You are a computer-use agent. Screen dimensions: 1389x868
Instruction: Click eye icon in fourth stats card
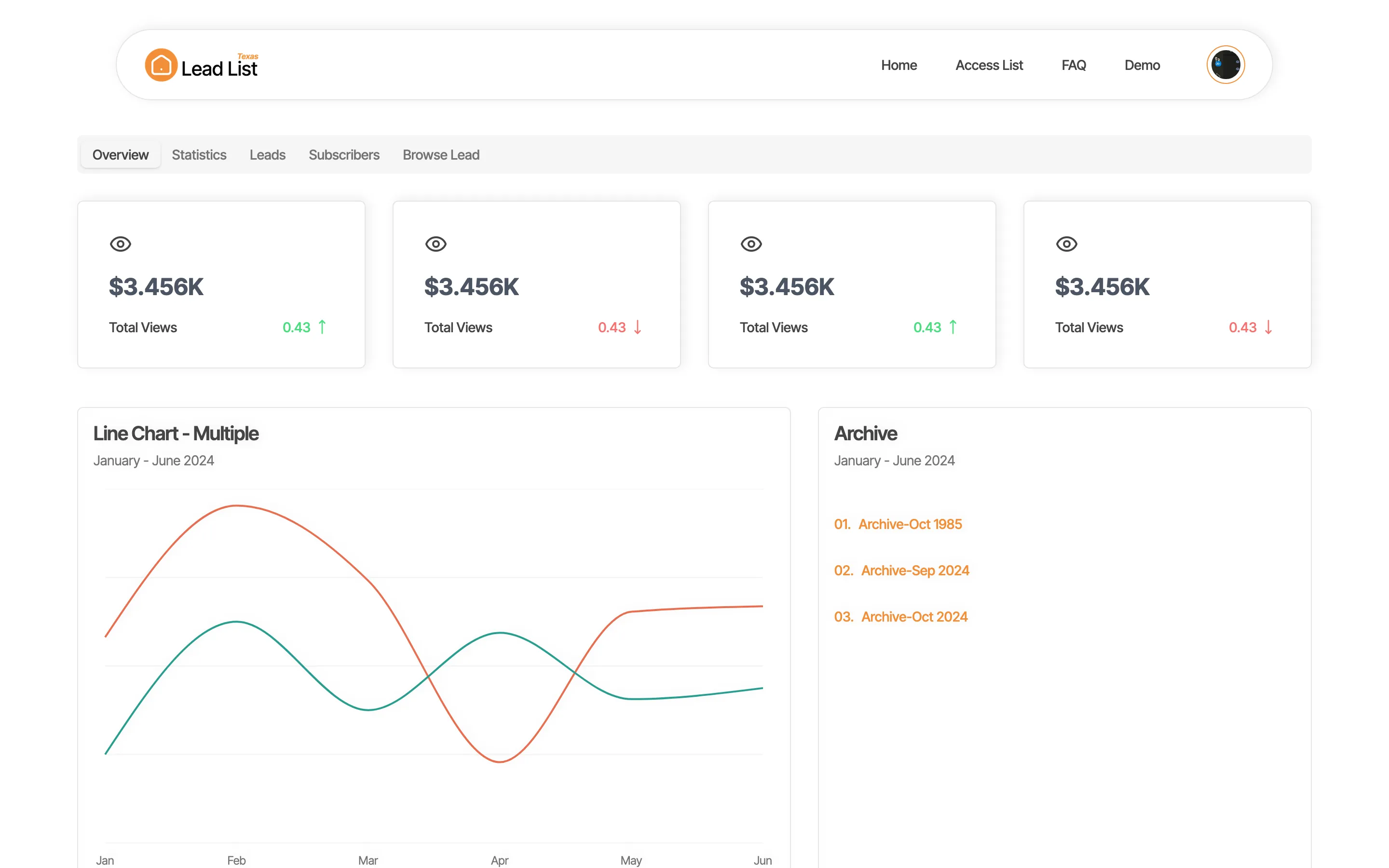click(x=1066, y=244)
